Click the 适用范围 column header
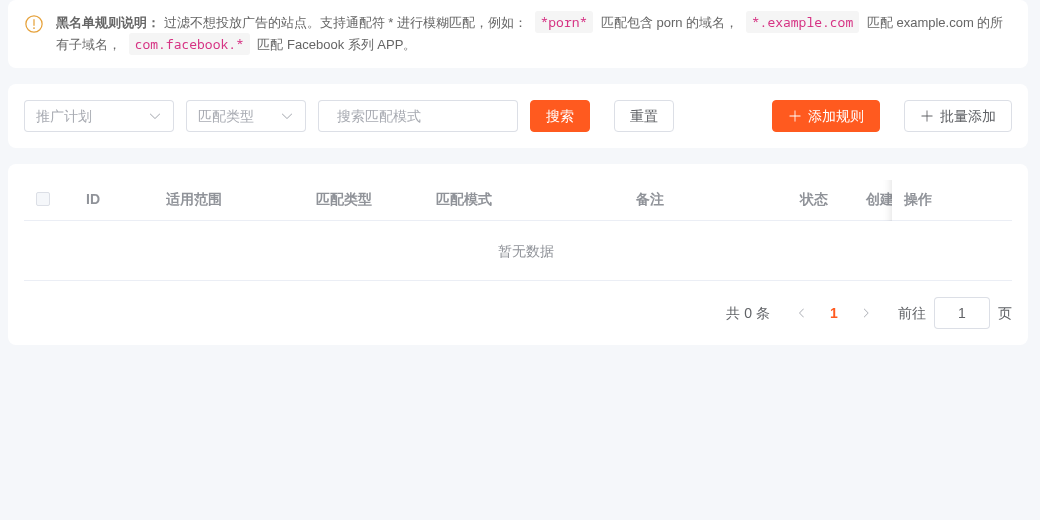This screenshot has height=520, width=1040. 194,200
